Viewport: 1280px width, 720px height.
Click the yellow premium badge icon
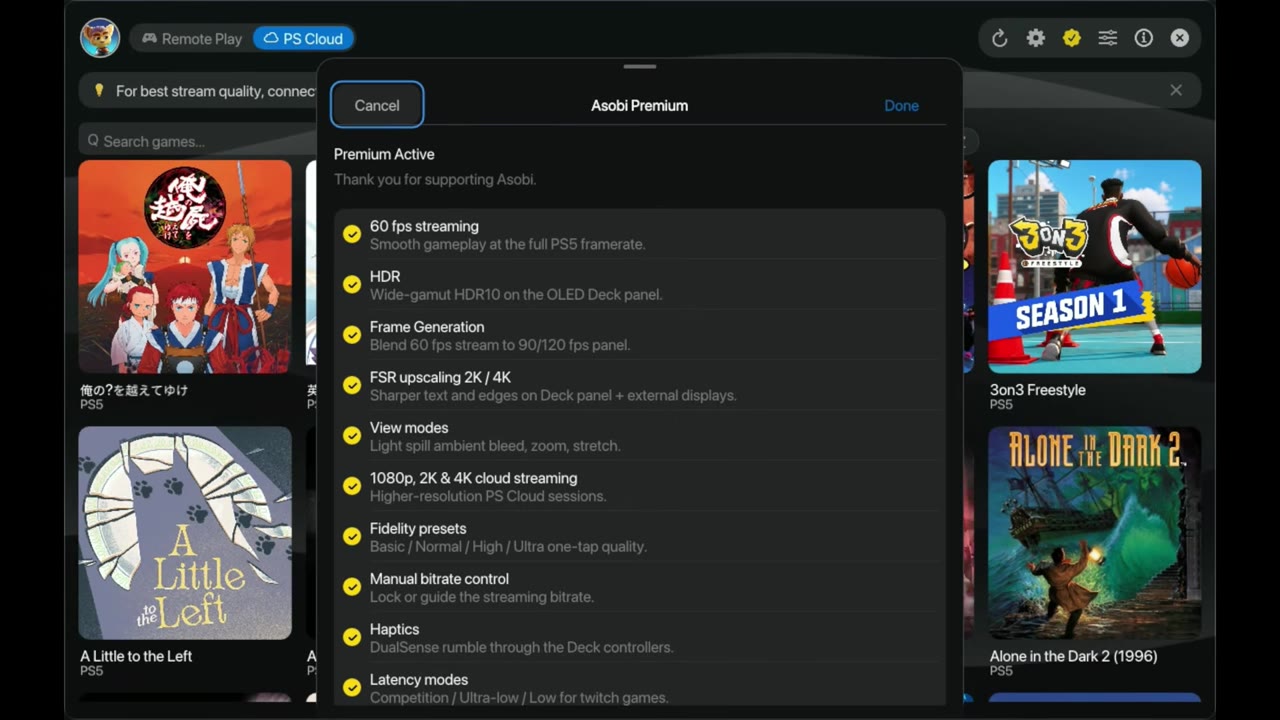point(1072,38)
